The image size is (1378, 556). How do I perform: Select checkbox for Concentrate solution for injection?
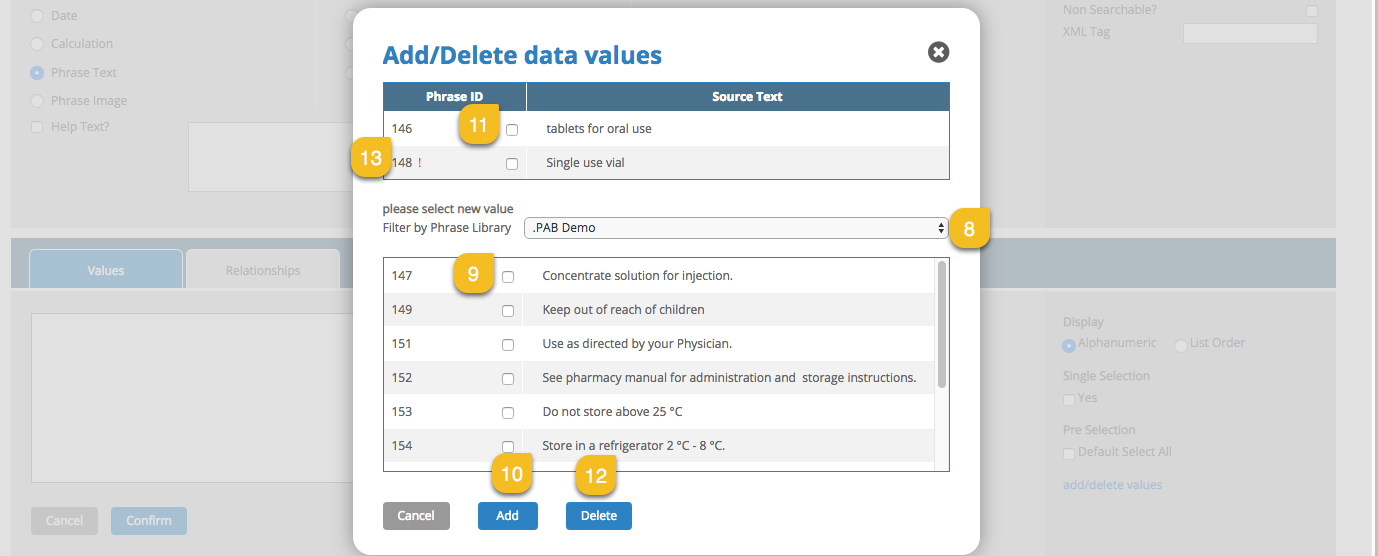click(508, 277)
